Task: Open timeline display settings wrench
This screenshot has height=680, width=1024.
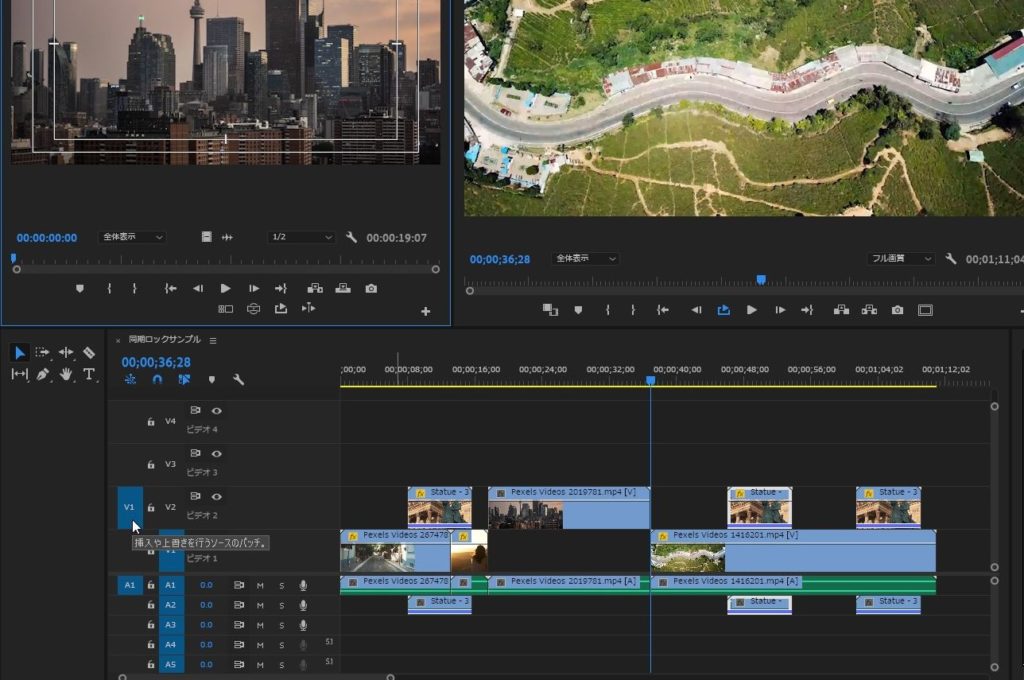Action: coord(238,380)
